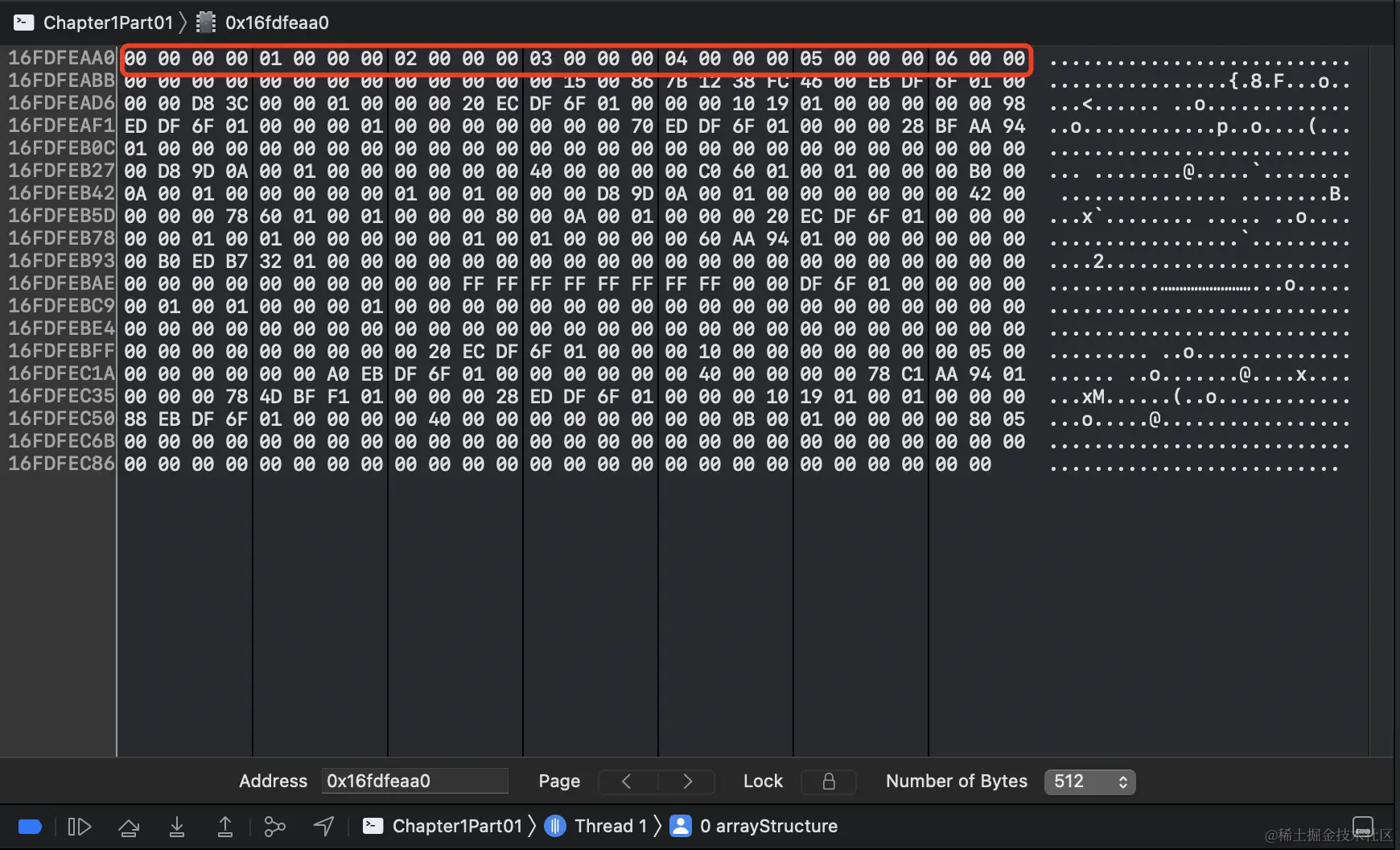Viewport: 1400px width, 850px height.
Task: Click the Continue/Pause program execution icon
Action: pyautogui.click(x=79, y=827)
